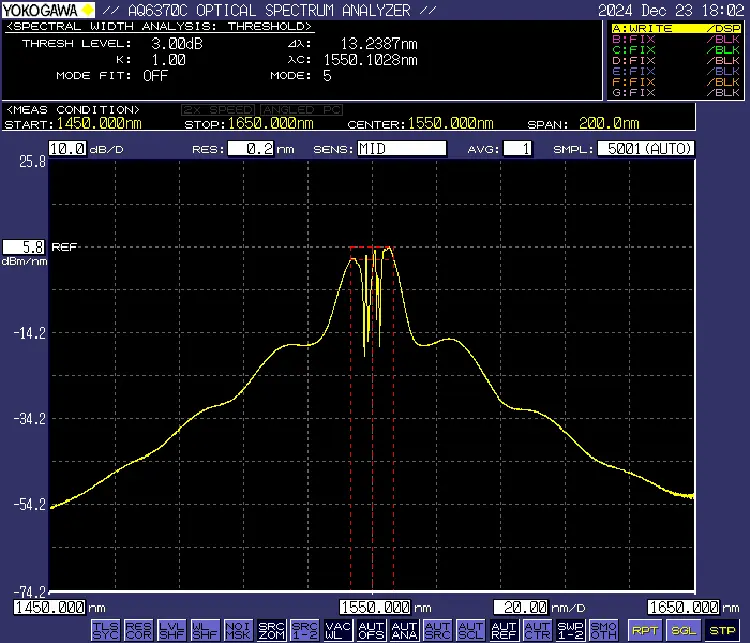This screenshot has width=750, height=643.
Task: Open the SMPL 5001 (AUTO) field
Action: (646, 148)
